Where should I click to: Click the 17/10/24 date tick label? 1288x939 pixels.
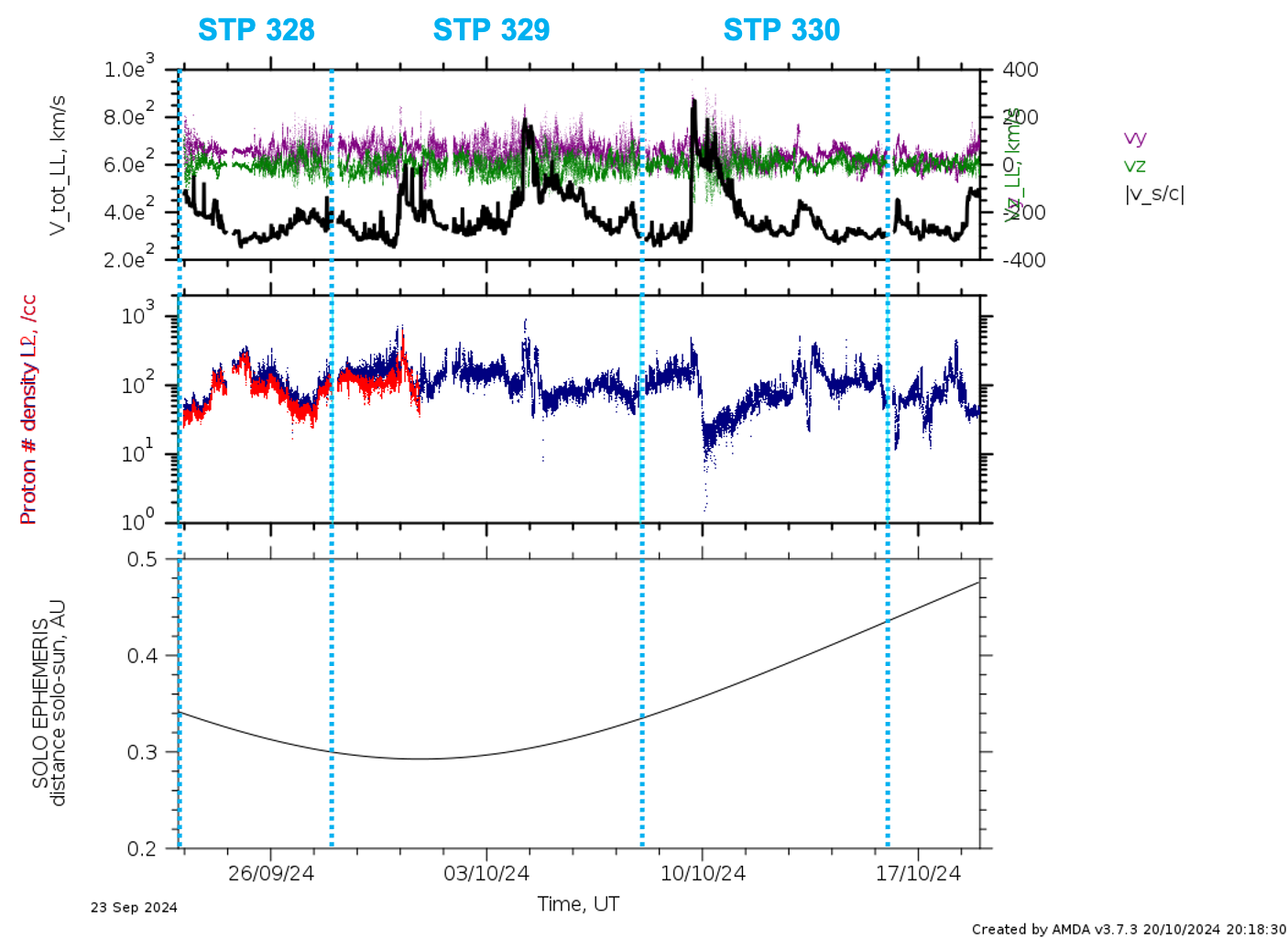click(x=918, y=873)
